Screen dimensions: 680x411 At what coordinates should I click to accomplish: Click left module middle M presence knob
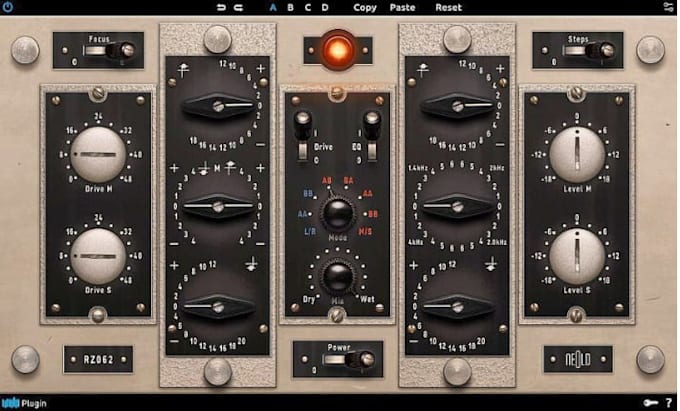click(218, 206)
